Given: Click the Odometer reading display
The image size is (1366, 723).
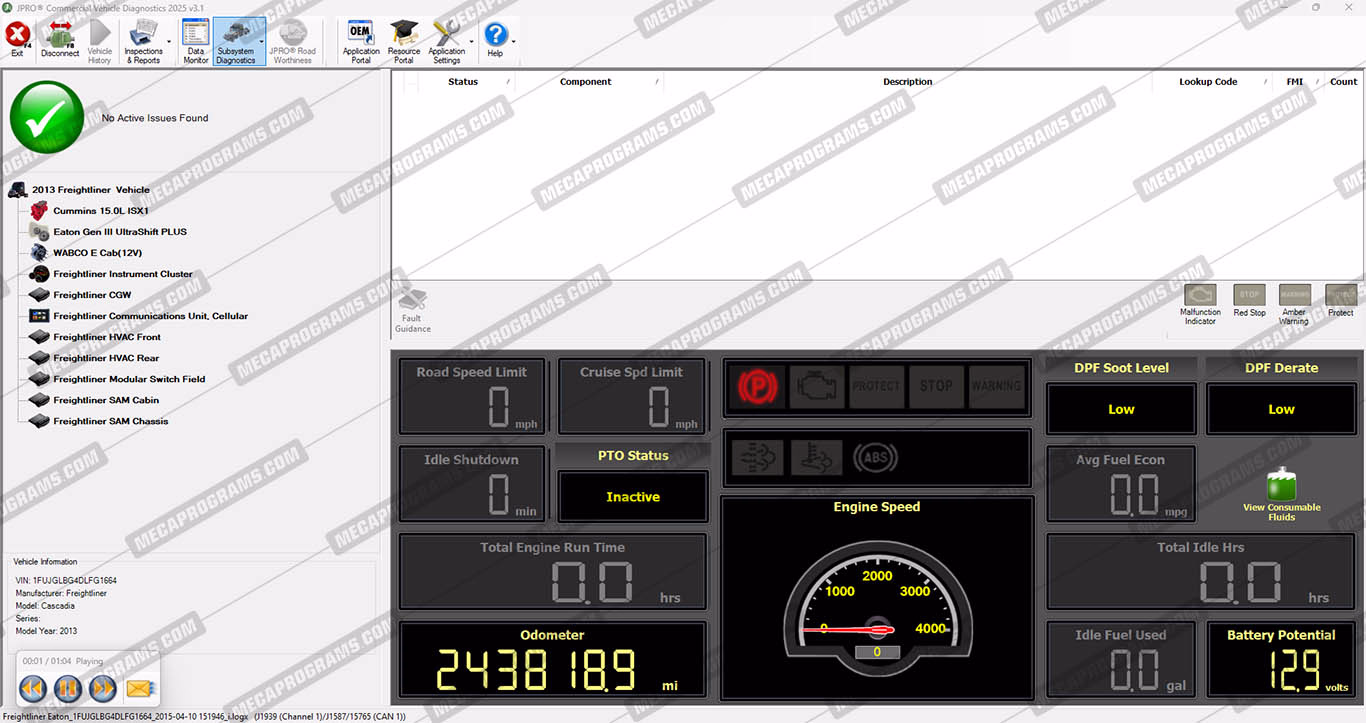Looking at the screenshot, I should [553, 660].
